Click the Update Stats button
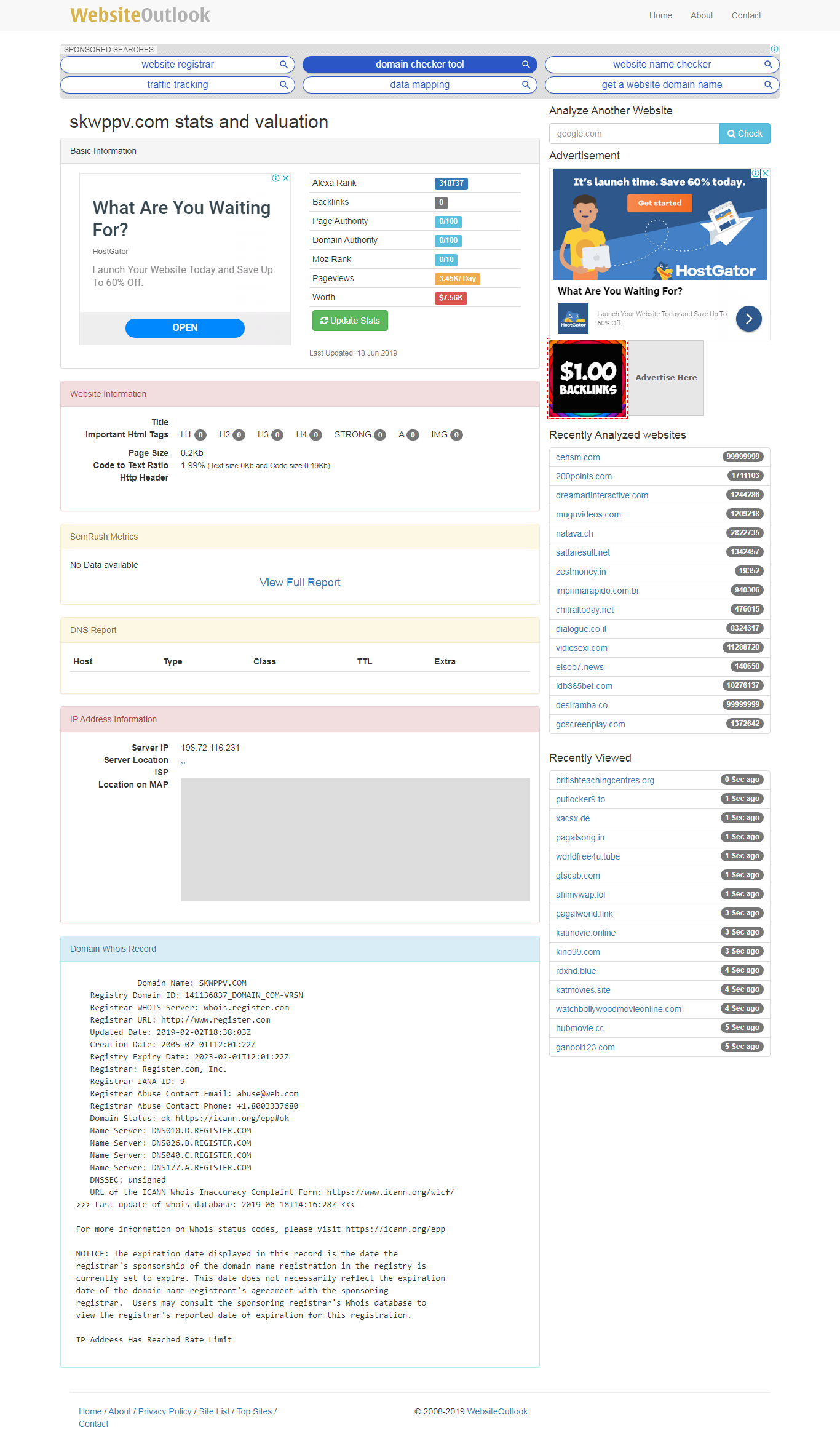Image resolution: width=840 pixels, height=1436 pixels. pos(350,321)
